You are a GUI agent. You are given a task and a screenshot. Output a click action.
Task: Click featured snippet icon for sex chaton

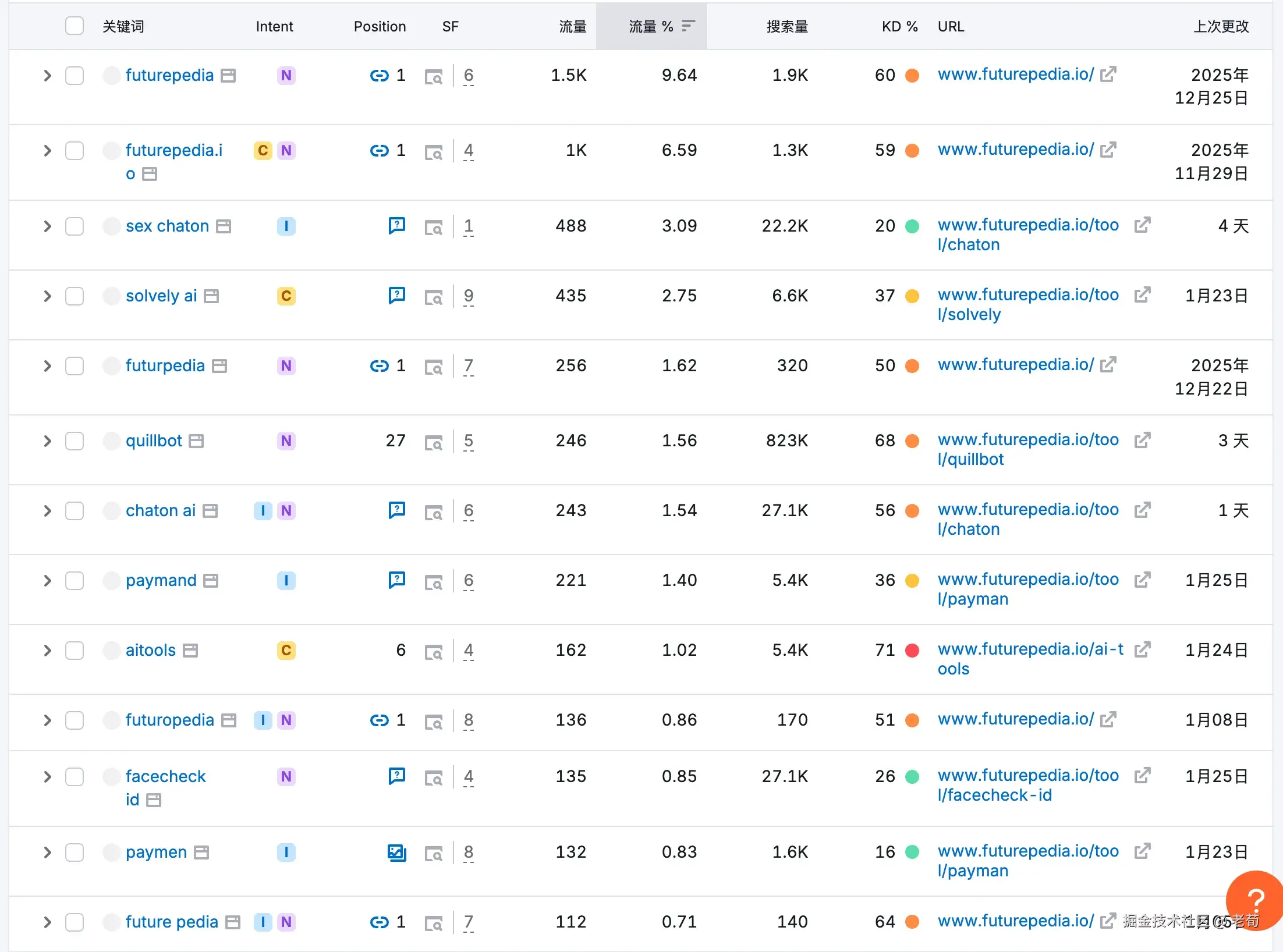click(x=396, y=225)
